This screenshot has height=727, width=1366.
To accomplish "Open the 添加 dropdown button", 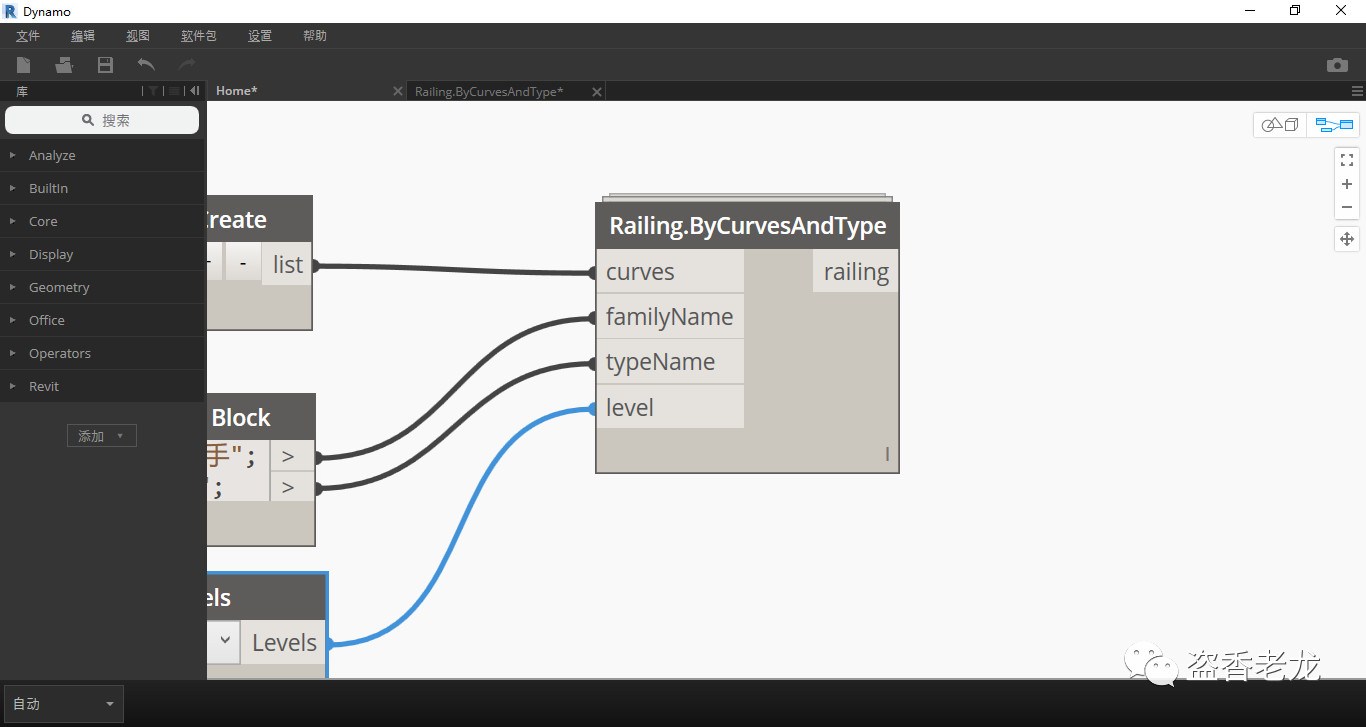I will click(102, 436).
